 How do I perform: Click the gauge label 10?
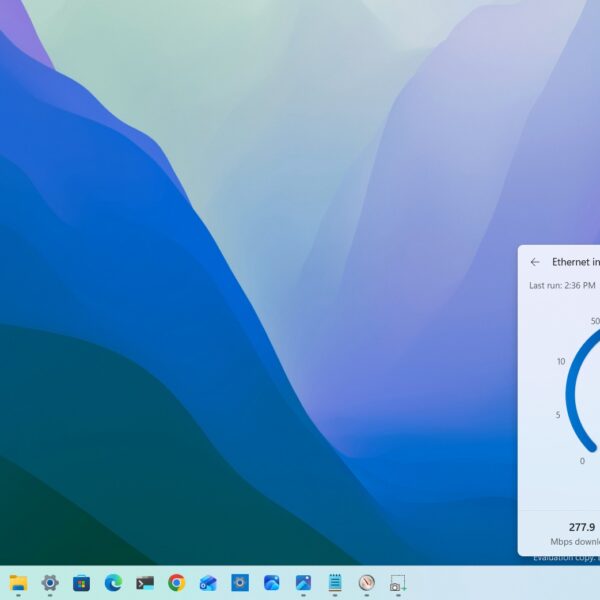coord(561,362)
